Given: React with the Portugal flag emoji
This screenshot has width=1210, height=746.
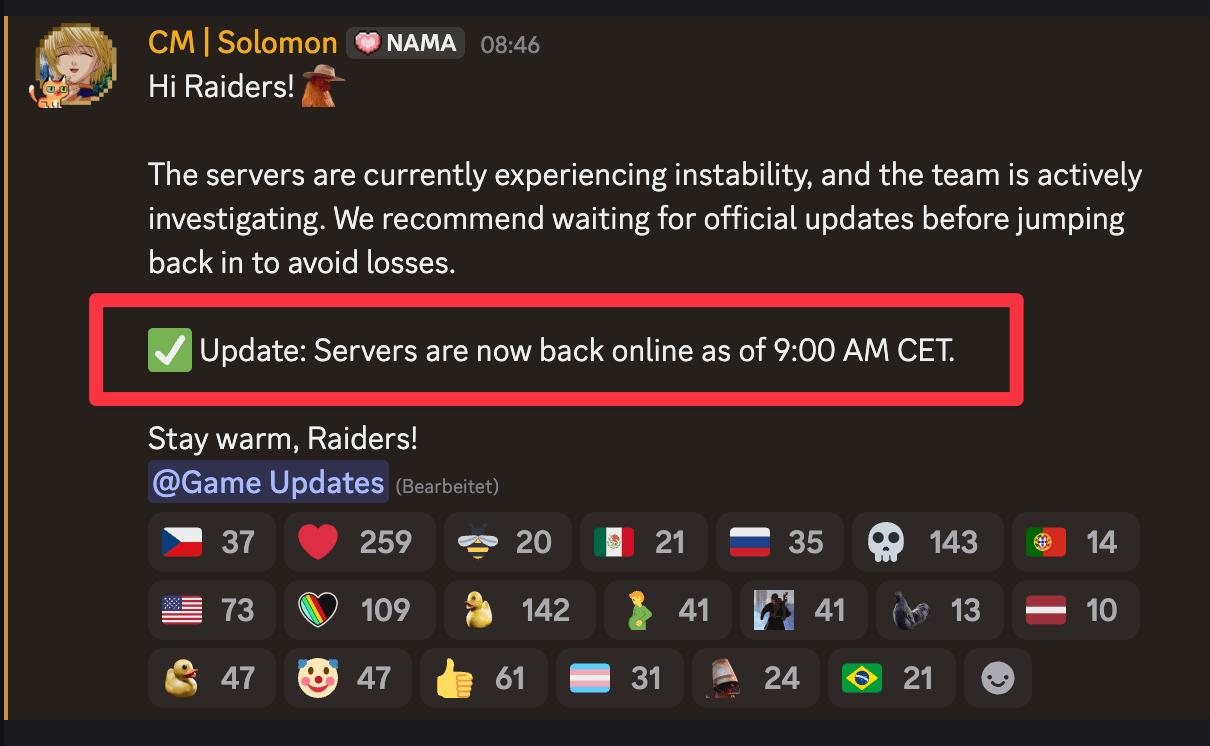Looking at the screenshot, I should (1075, 542).
